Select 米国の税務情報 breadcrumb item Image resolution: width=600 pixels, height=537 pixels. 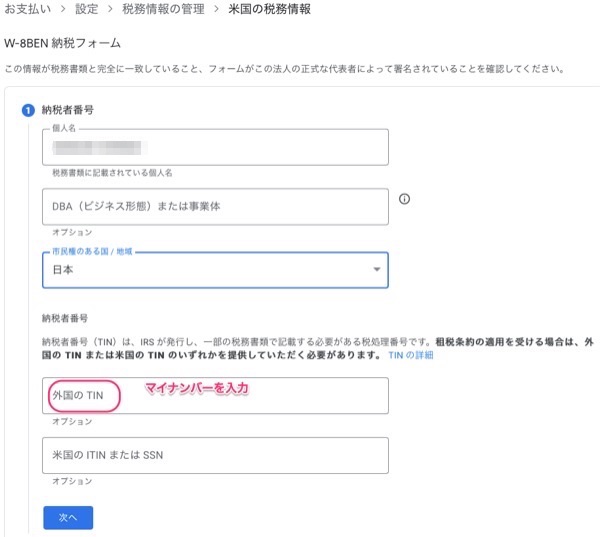[269, 10]
